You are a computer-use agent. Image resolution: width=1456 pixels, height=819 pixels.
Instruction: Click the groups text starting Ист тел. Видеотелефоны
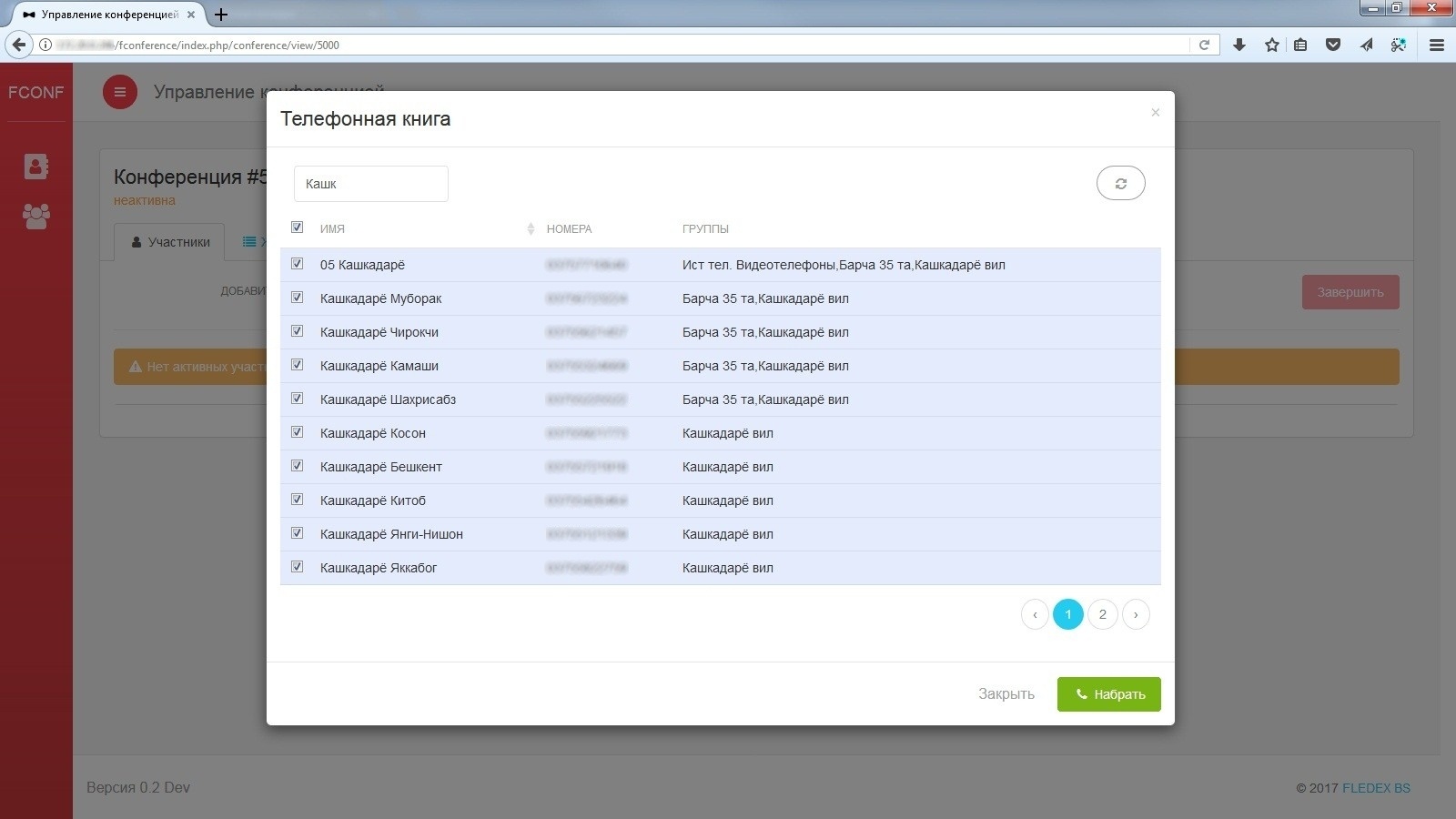(x=844, y=265)
